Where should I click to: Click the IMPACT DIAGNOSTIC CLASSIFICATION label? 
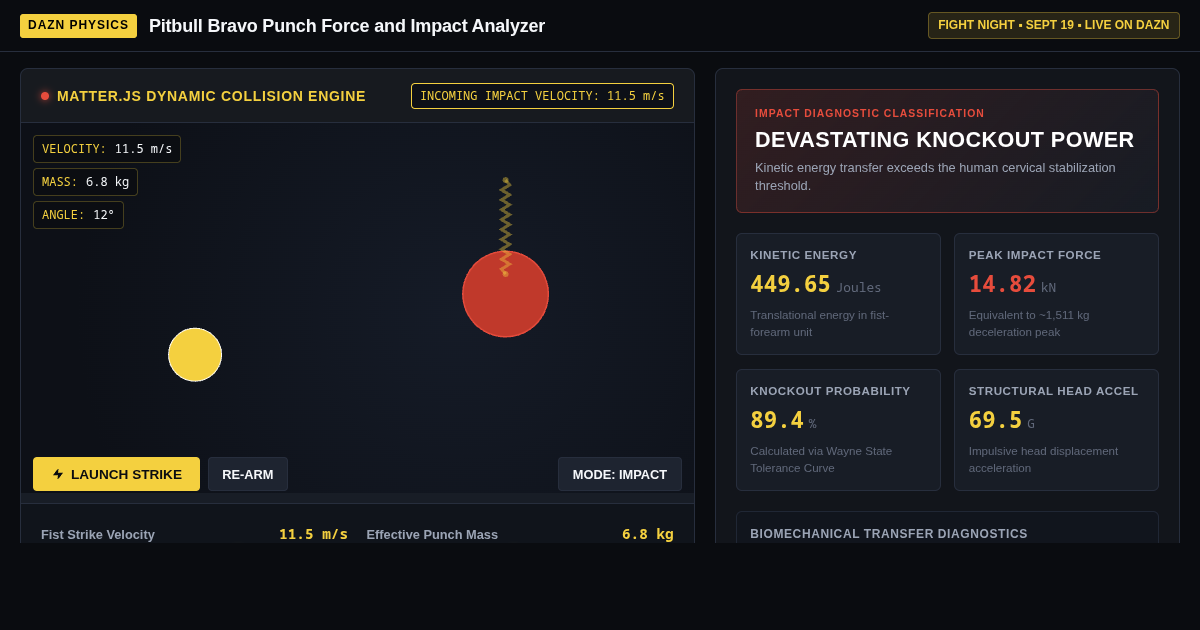[869, 113]
